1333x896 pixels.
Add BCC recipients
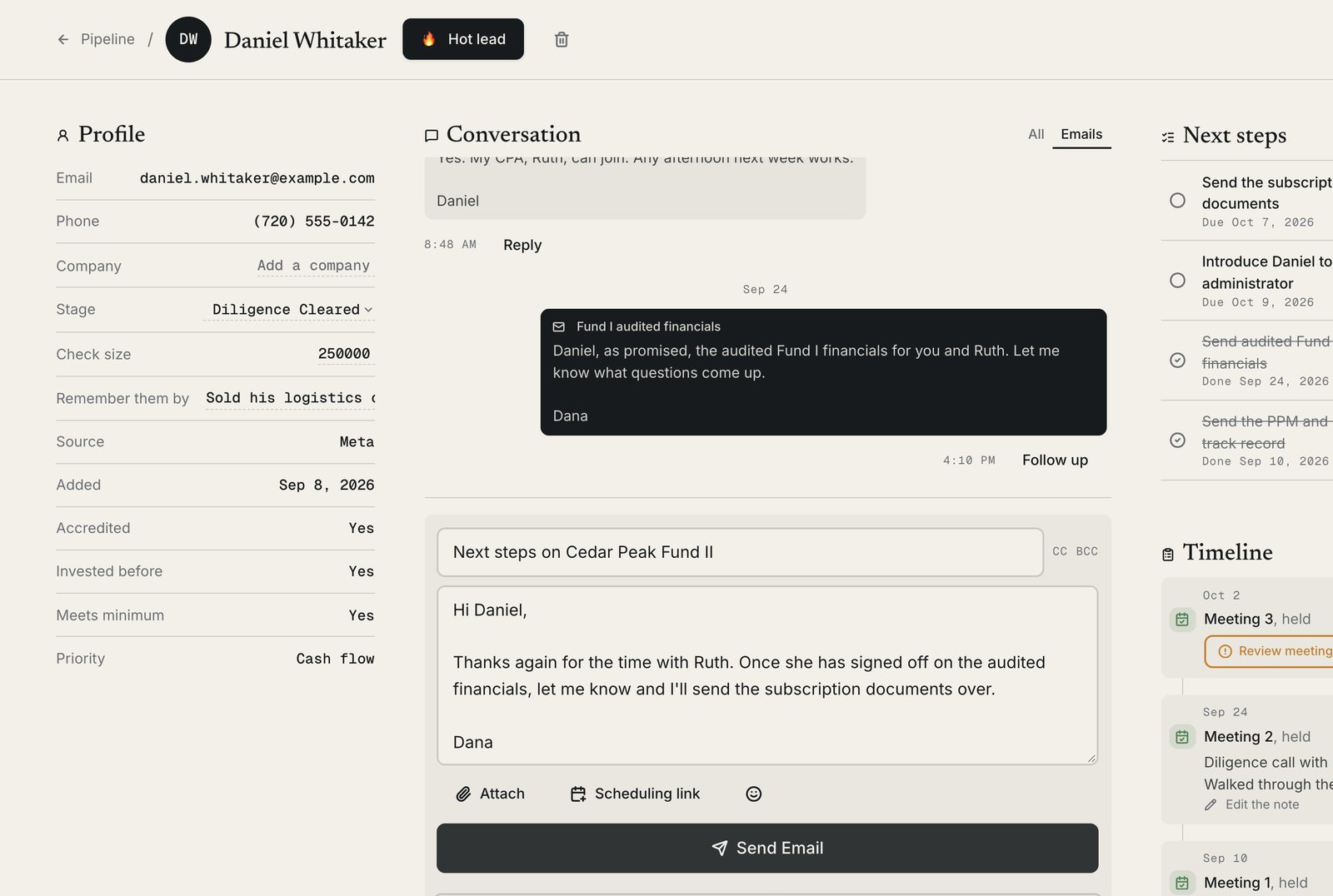click(x=1086, y=551)
